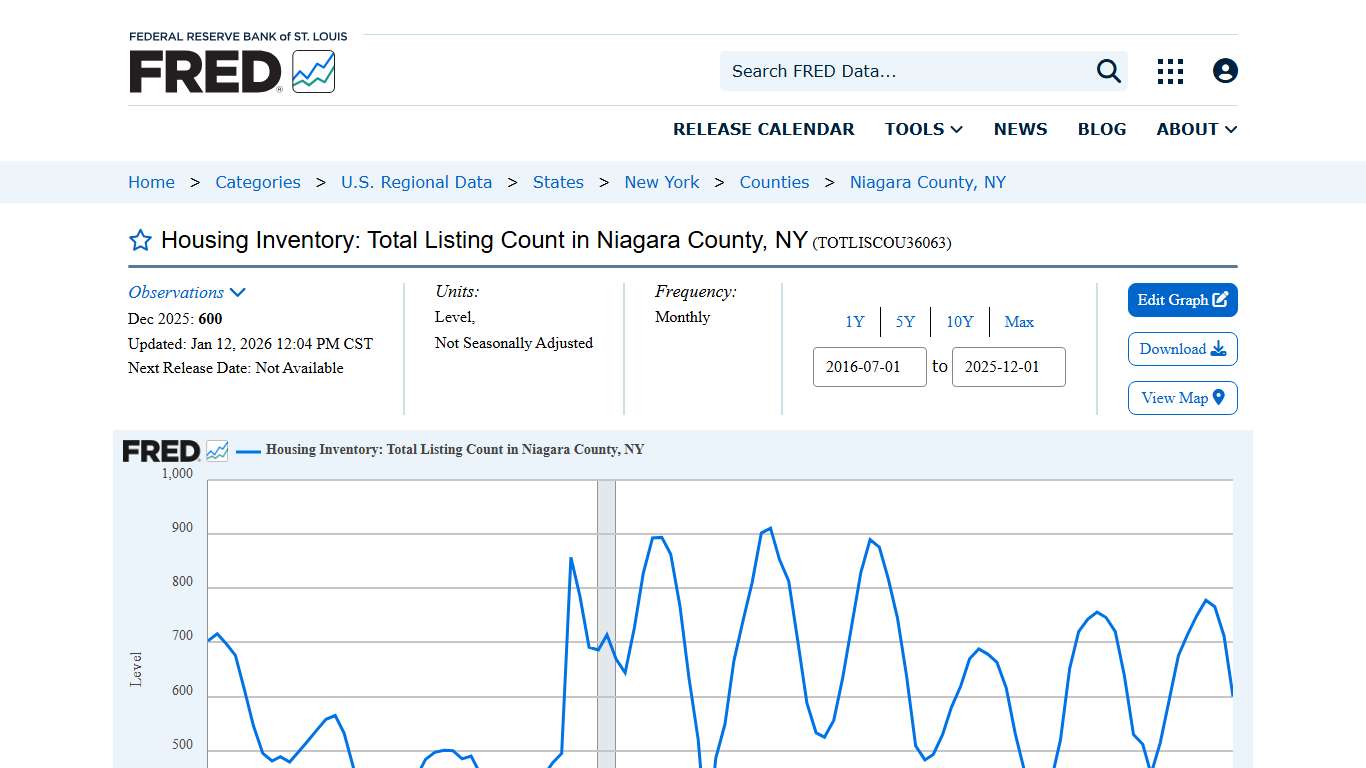The image size is (1366, 768).
Task: Click the small FRED logo inside the graph
Action: (x=172, y=450)
